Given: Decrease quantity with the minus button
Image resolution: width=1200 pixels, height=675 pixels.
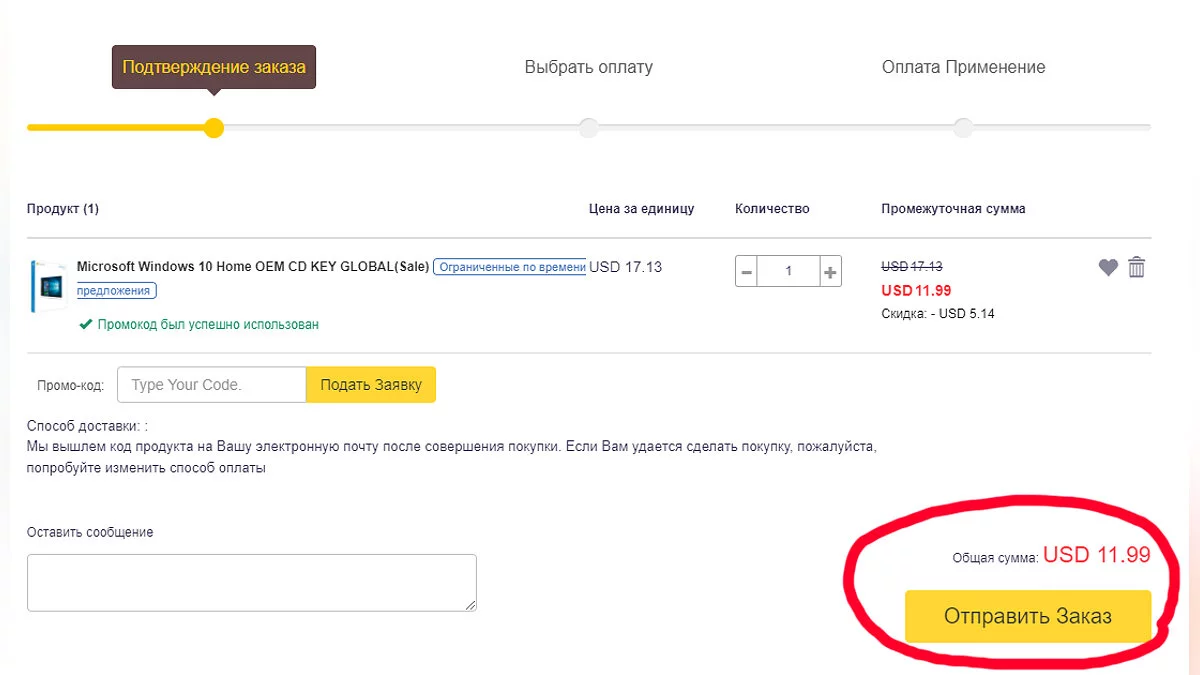Looking at the screenshot, I should click(746, 271).
